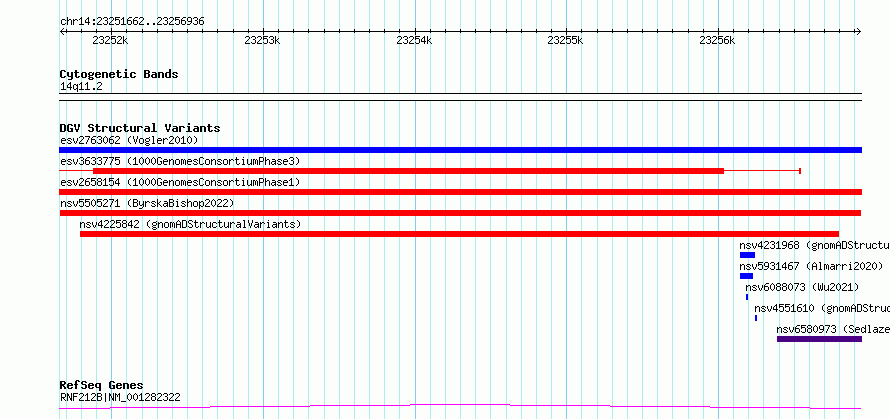The image size is (890, 419).
Task: Click the small blue nsv5931467 bar
Action: 746,276
